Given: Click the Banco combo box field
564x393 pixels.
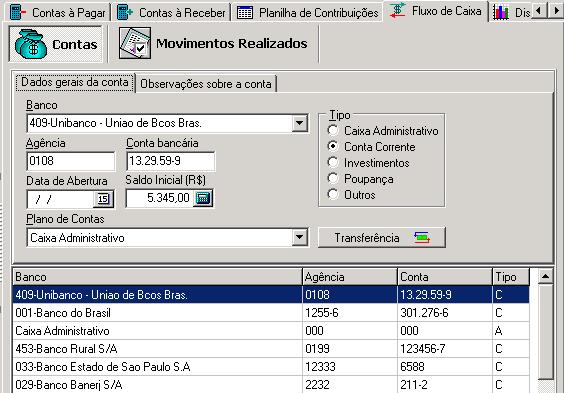Looking at the screenshot, I should (167, 123).
